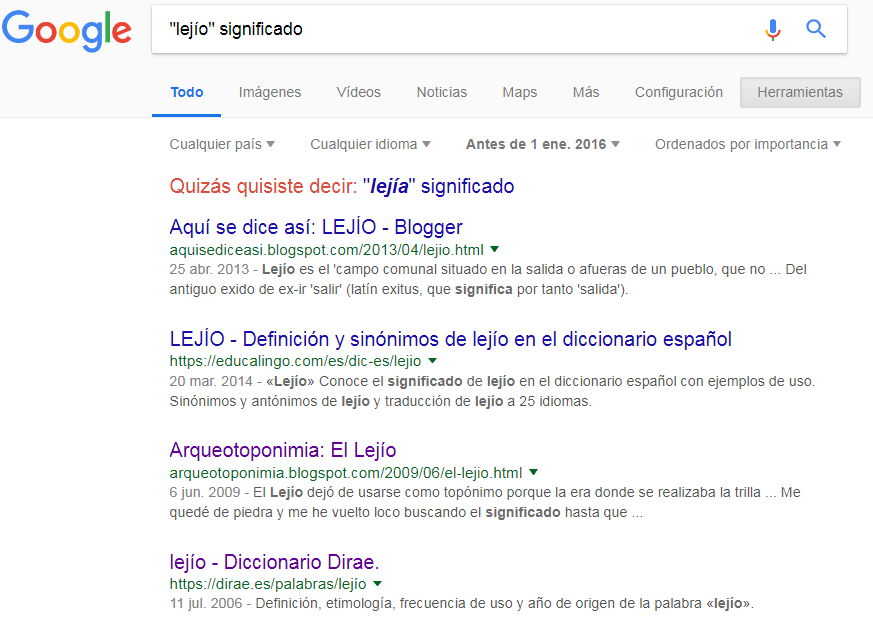The width and height of the screenshot is (873, 626).
Task: Open Ordenados por importancia sort dropdown
Action: [x=748, y=144]
